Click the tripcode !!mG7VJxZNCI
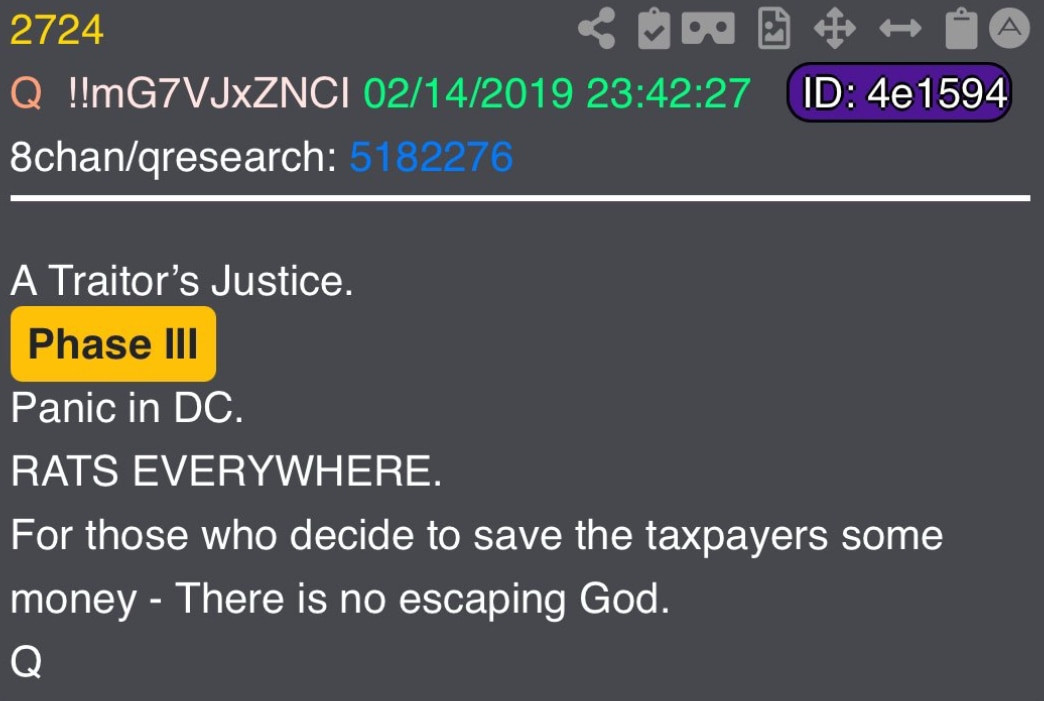This screenshot has width=1044, height=701. (x=208, y=93)
